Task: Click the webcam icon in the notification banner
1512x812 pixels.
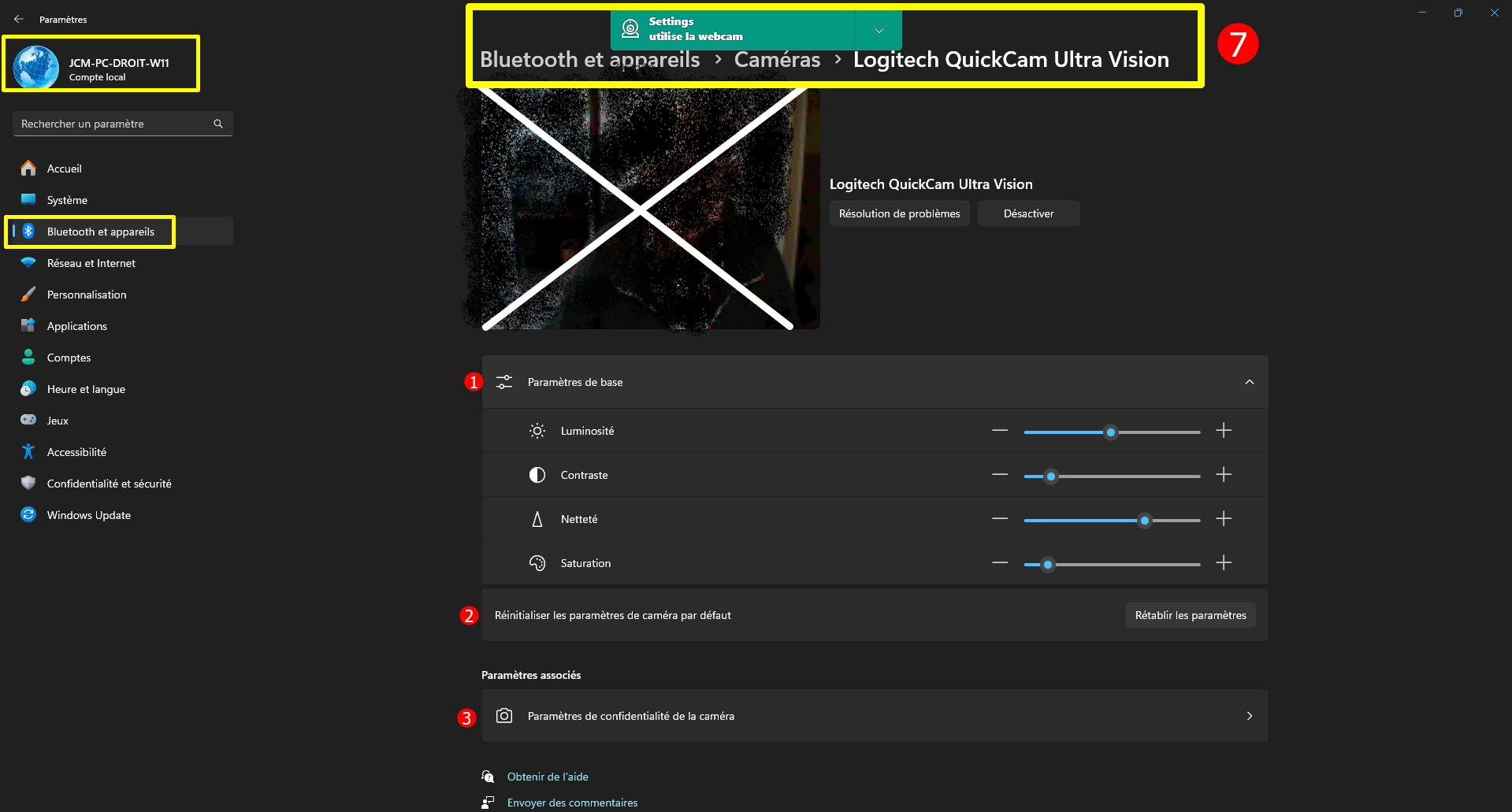Action: [630, 29]
